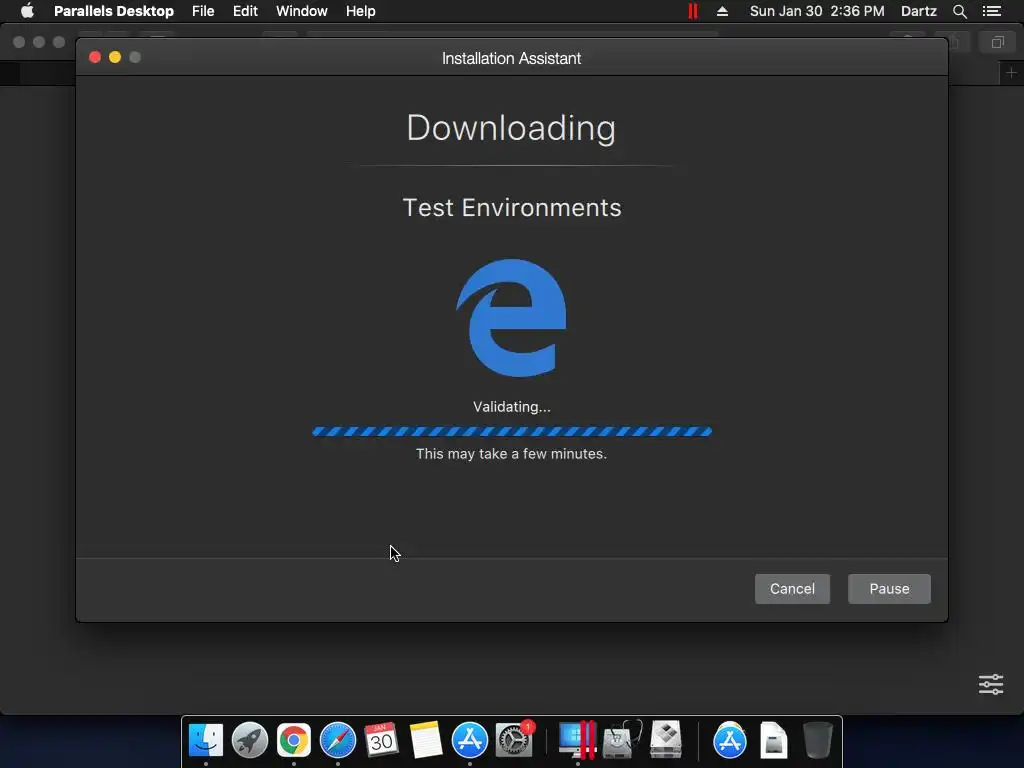Click the Dartz user name in menu bar
This screenshot has width=1024, height=768.
[918, 11]
